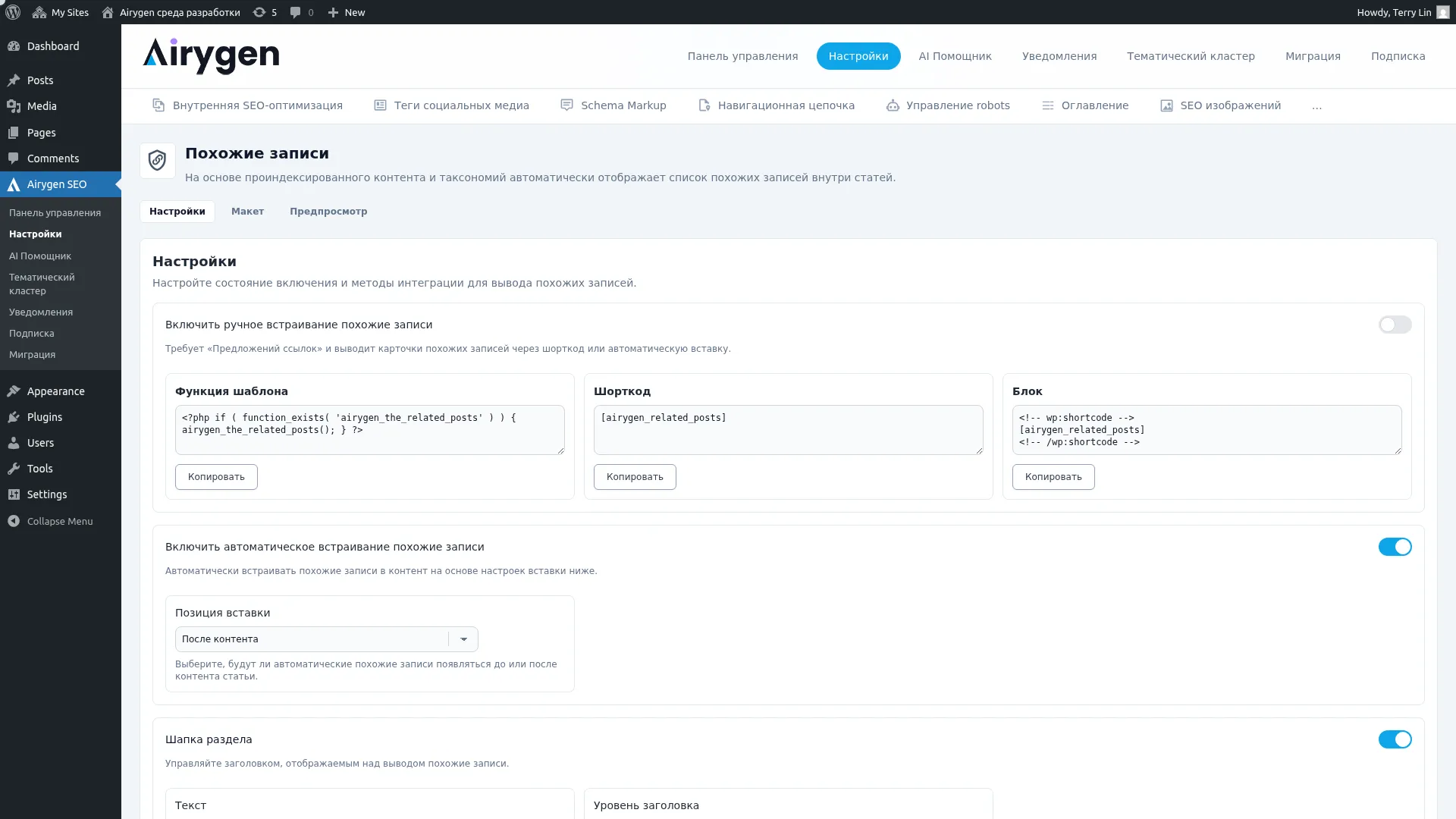This screenshot has height=819, width=1456.
Task: Open the Уведомления top tab
Action: (x=1059, y=56)
